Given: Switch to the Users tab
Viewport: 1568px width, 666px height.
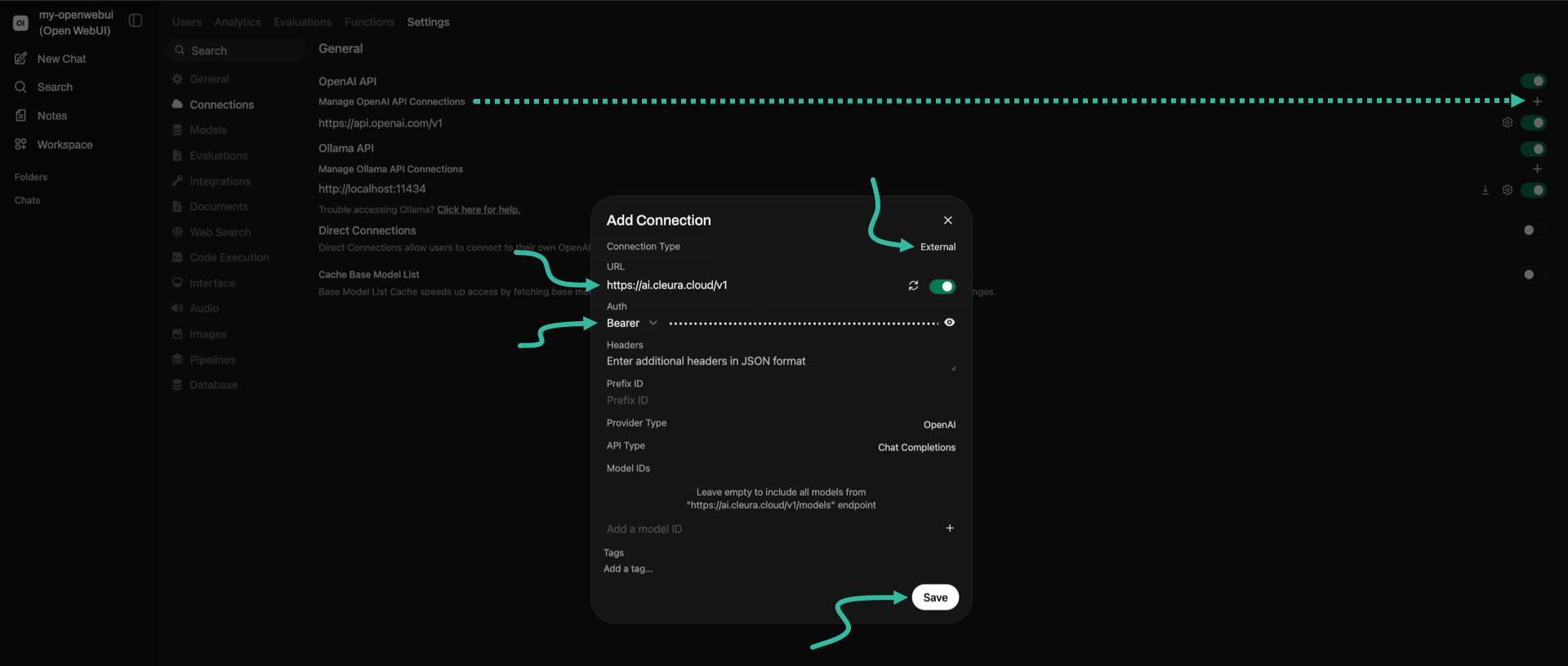Looking at the screenshot, I should point(186,22).
